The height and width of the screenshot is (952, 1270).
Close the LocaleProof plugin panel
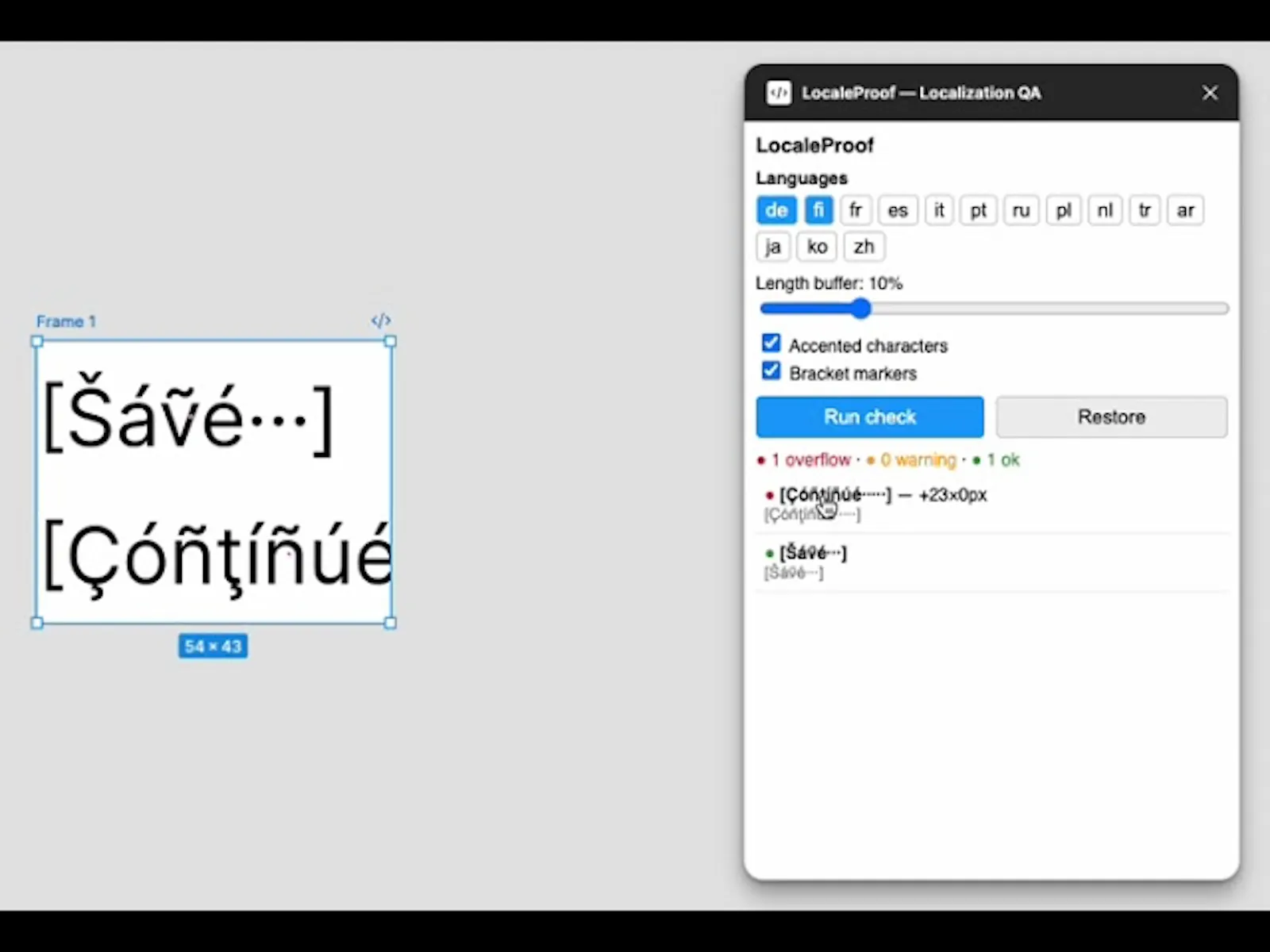coord(1210,93)
